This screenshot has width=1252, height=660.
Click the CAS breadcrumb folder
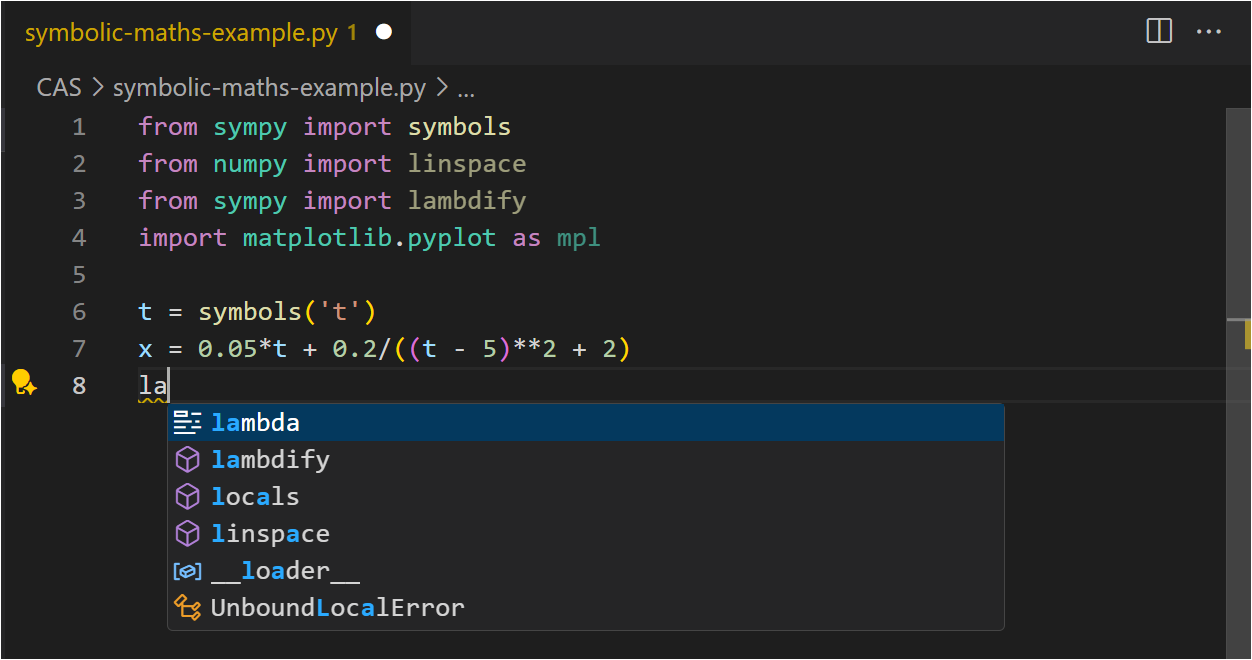click(59, 88)
